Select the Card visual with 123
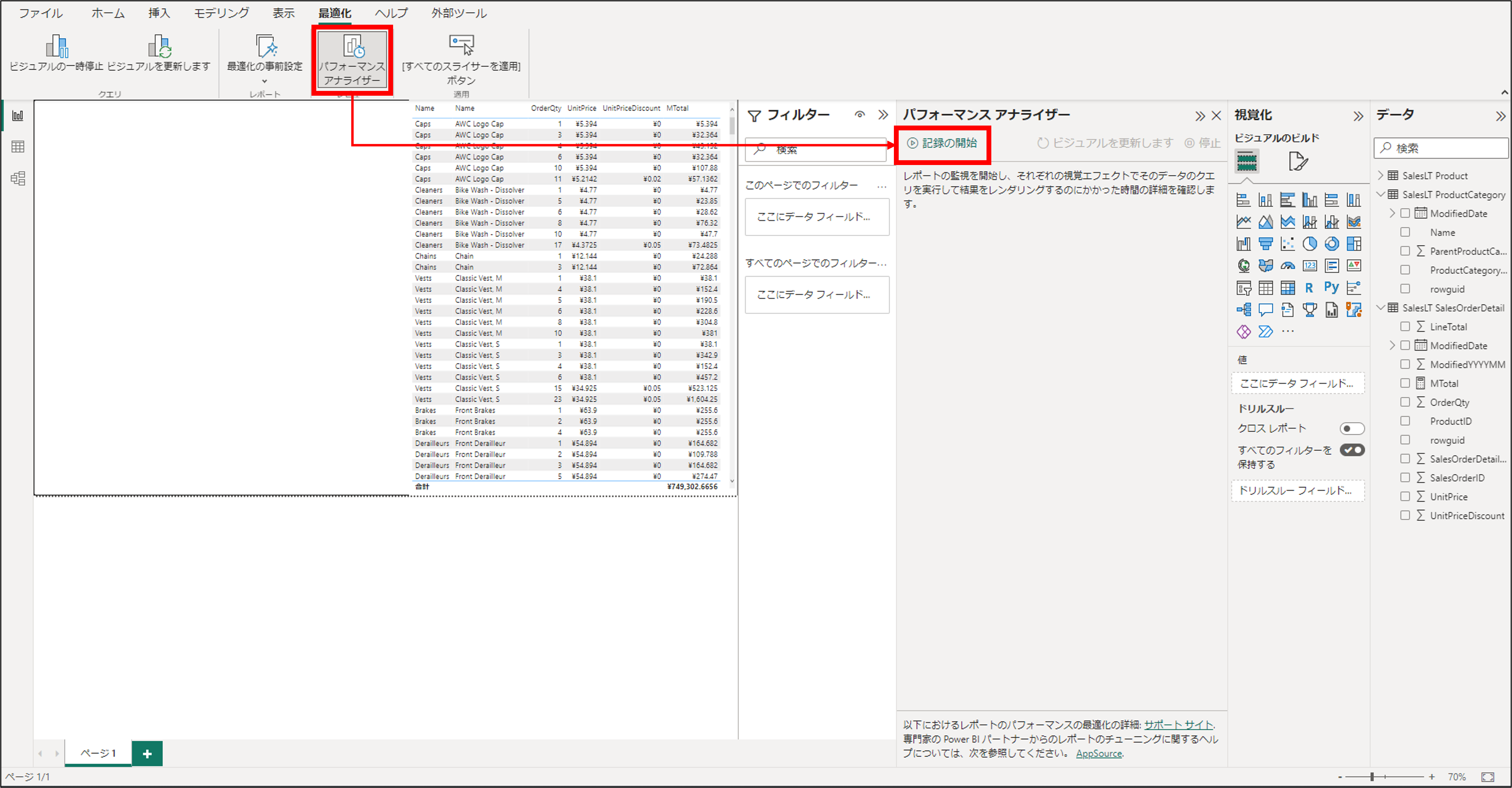 click(x=1310, y=266)
